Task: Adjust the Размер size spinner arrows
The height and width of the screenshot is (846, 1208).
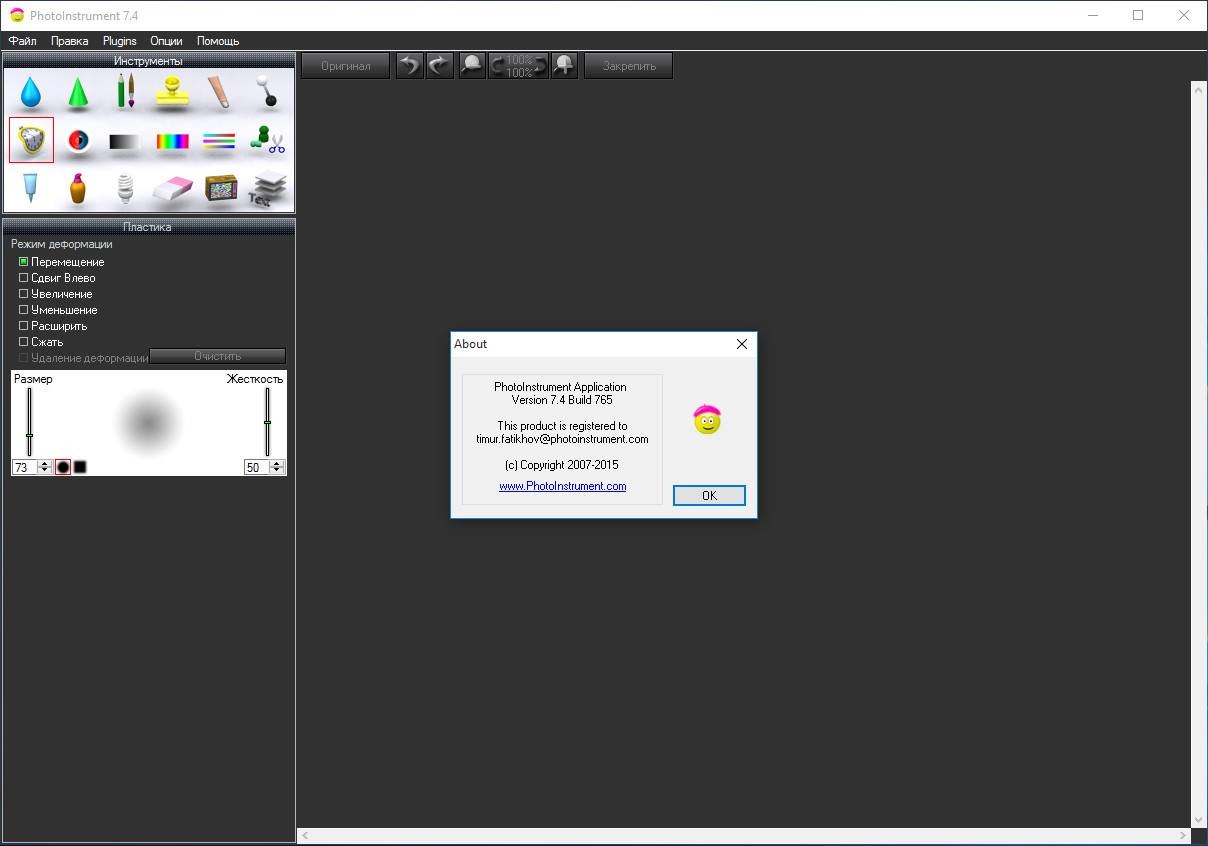Action: tap(45, 467)
